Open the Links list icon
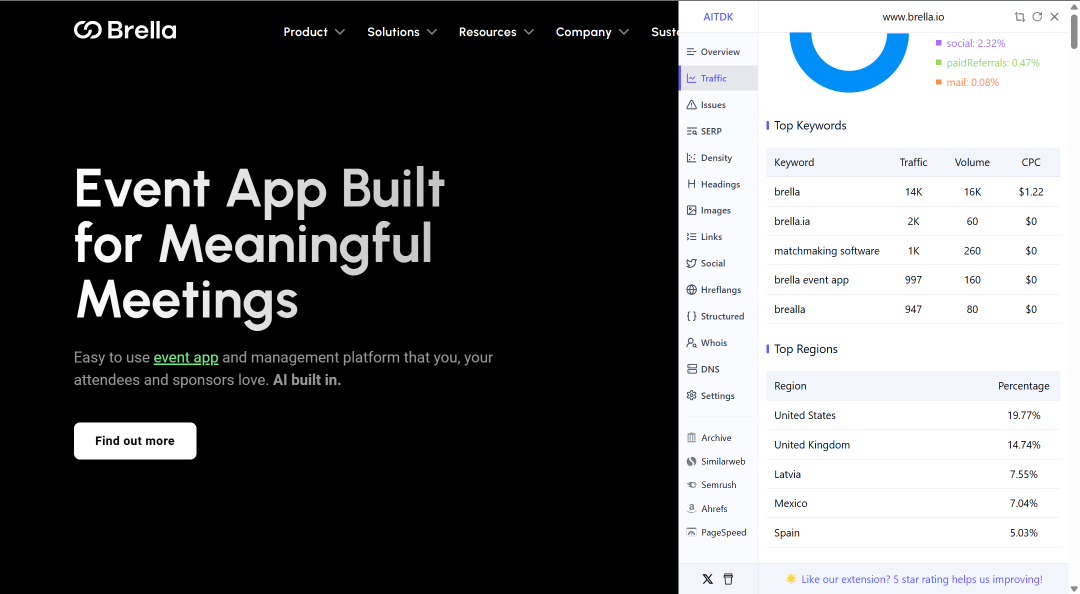 pos(692,236)
